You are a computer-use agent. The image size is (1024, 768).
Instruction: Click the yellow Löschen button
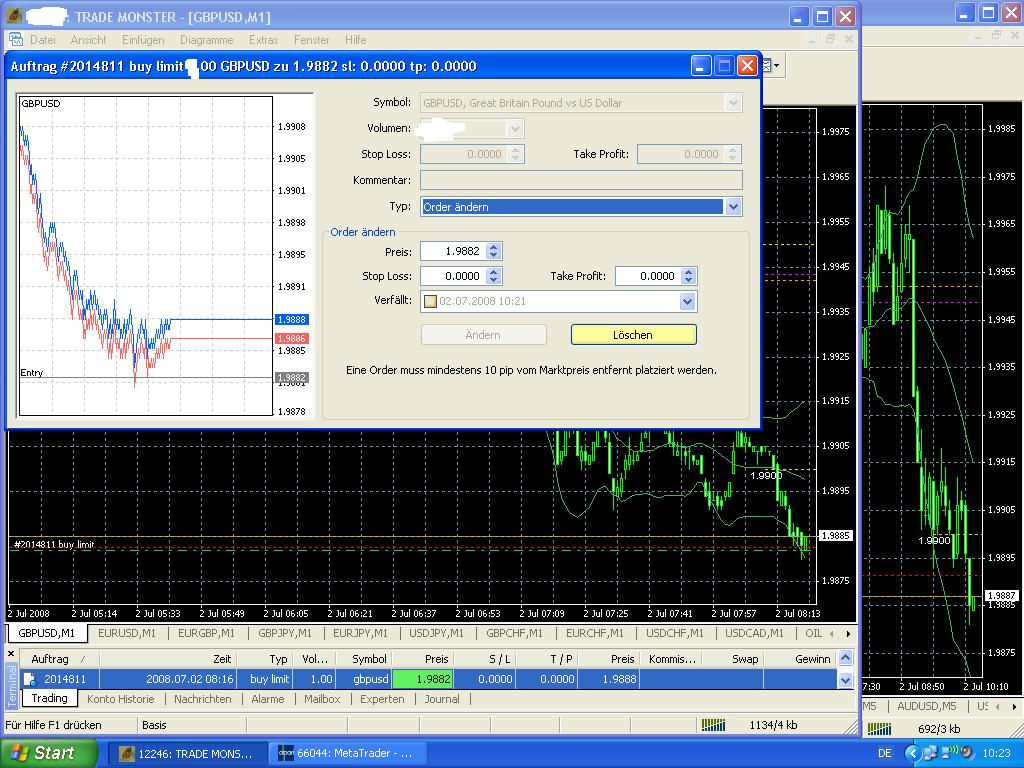pos(633,335)
